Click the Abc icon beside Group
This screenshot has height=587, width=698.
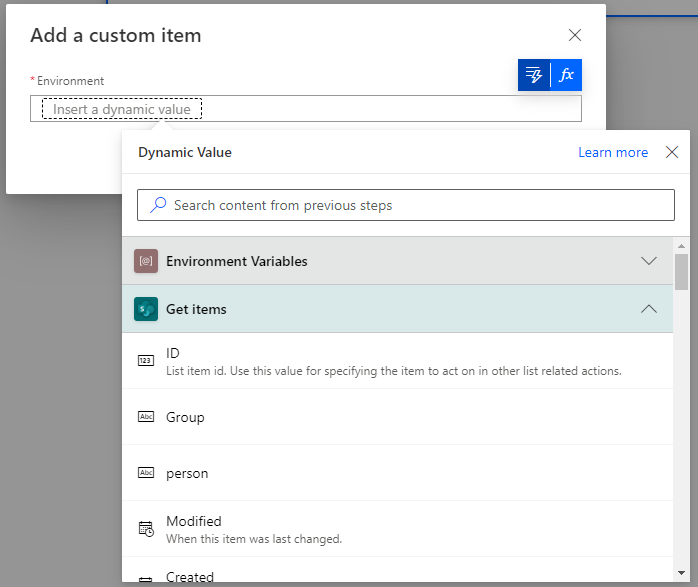[146, 417]
